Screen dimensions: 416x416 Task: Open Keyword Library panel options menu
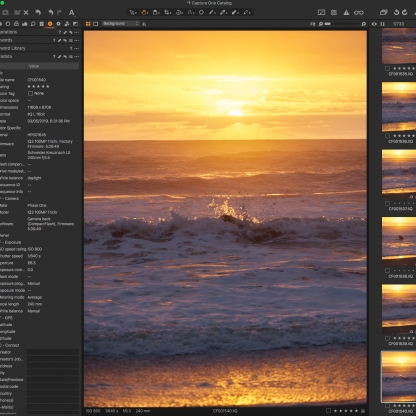point(77,48)
